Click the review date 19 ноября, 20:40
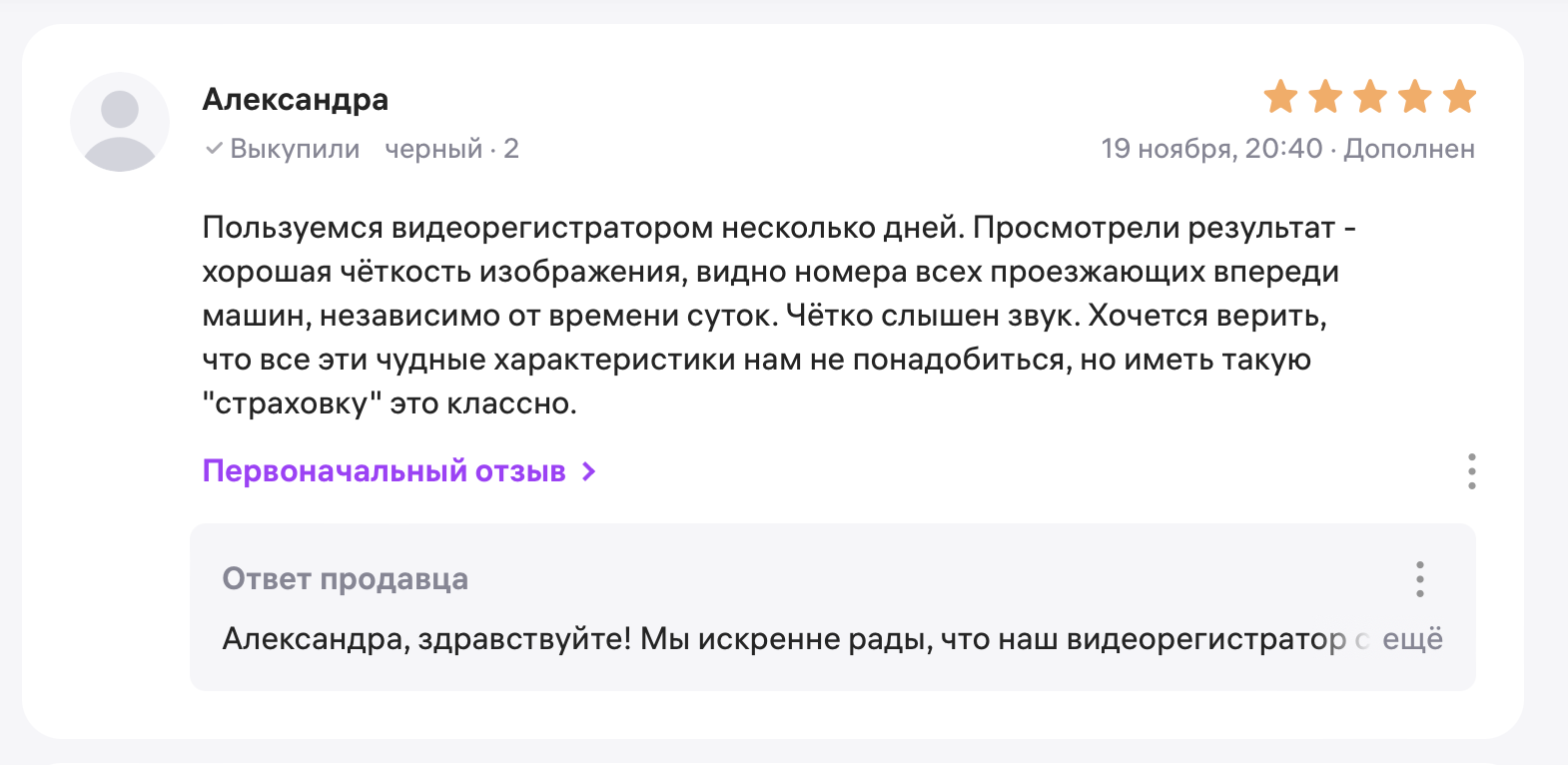Screen dimensions: 1568x765 pos(1211,149)
